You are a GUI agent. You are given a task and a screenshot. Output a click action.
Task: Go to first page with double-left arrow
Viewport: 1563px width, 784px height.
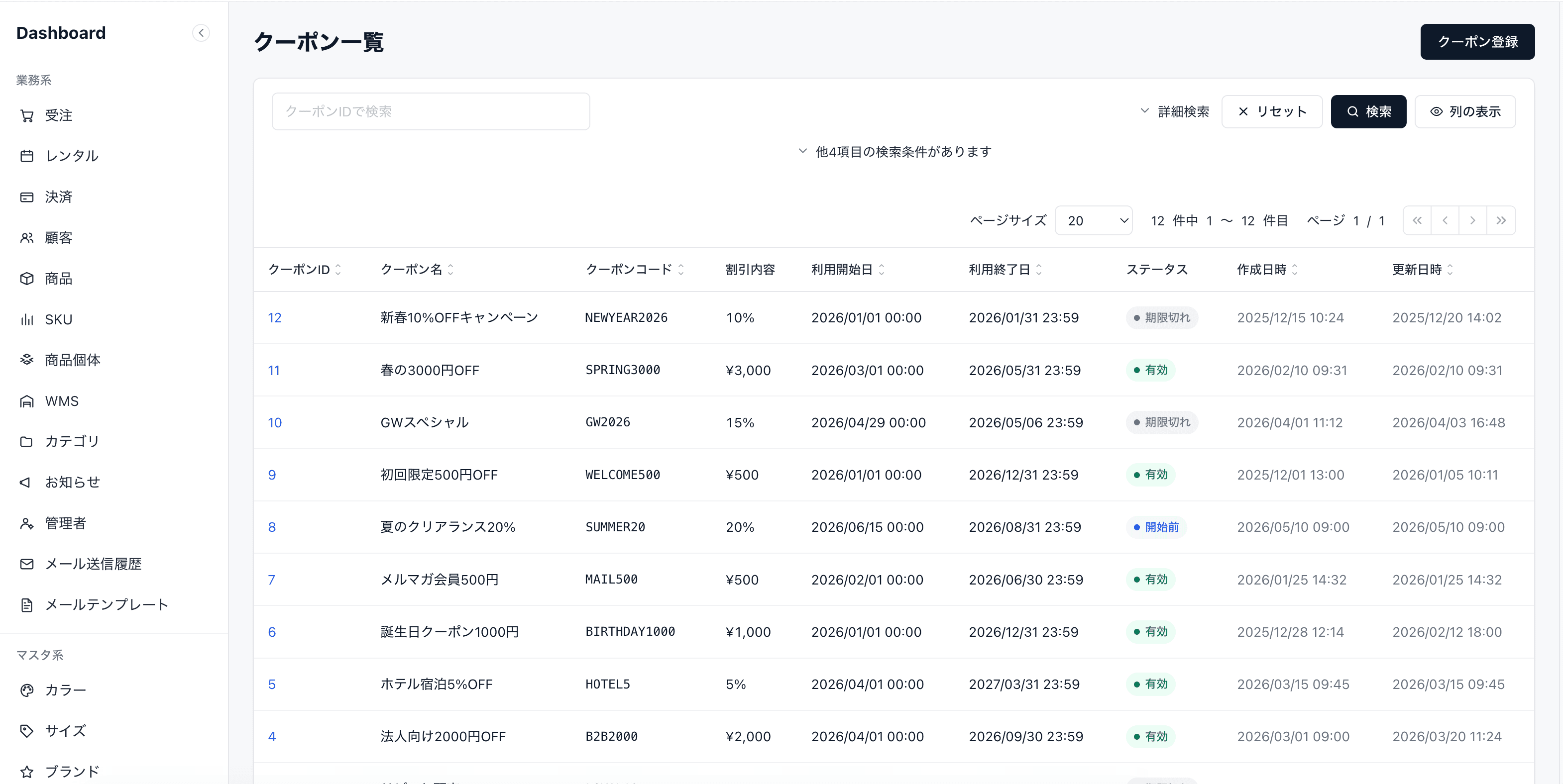[1417, 221]
